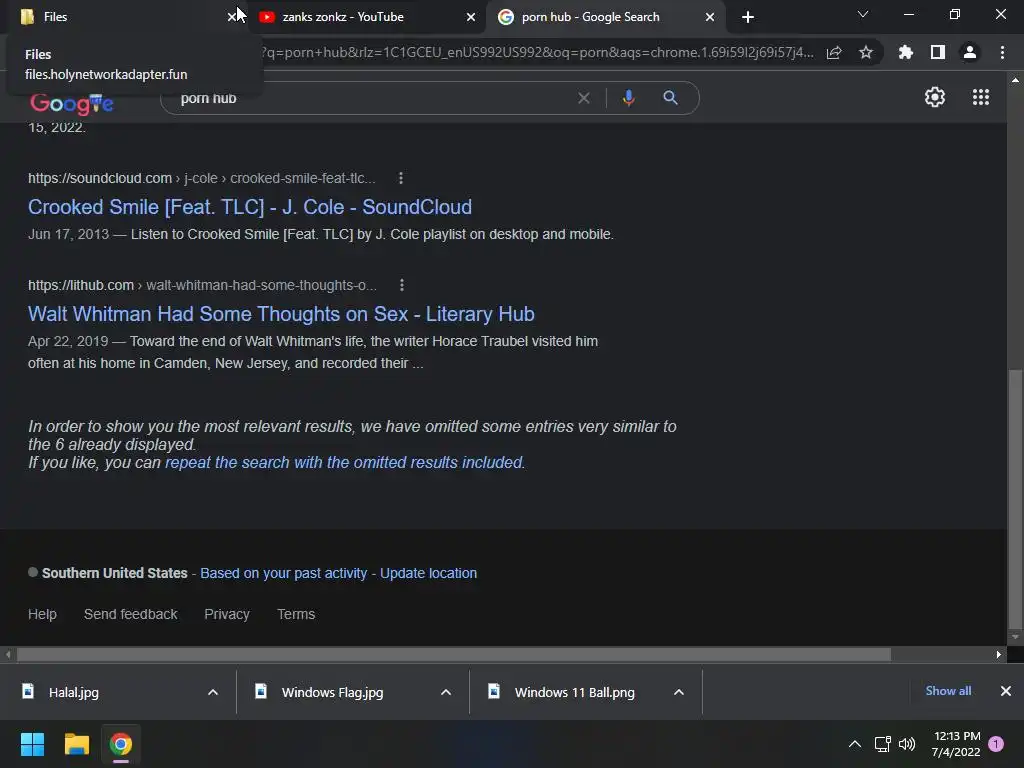Click the scroll right arrow
This screenshot has width=1024, height=768.
999,654
